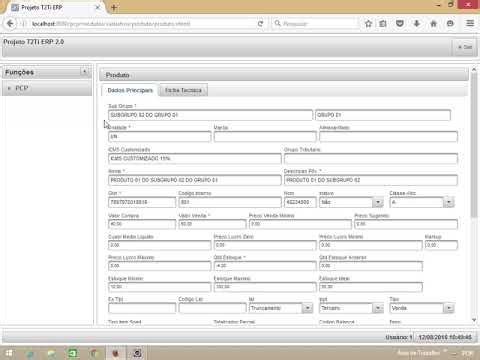
Task: Click the Almoxarifado input field
Action: (388, 137)
